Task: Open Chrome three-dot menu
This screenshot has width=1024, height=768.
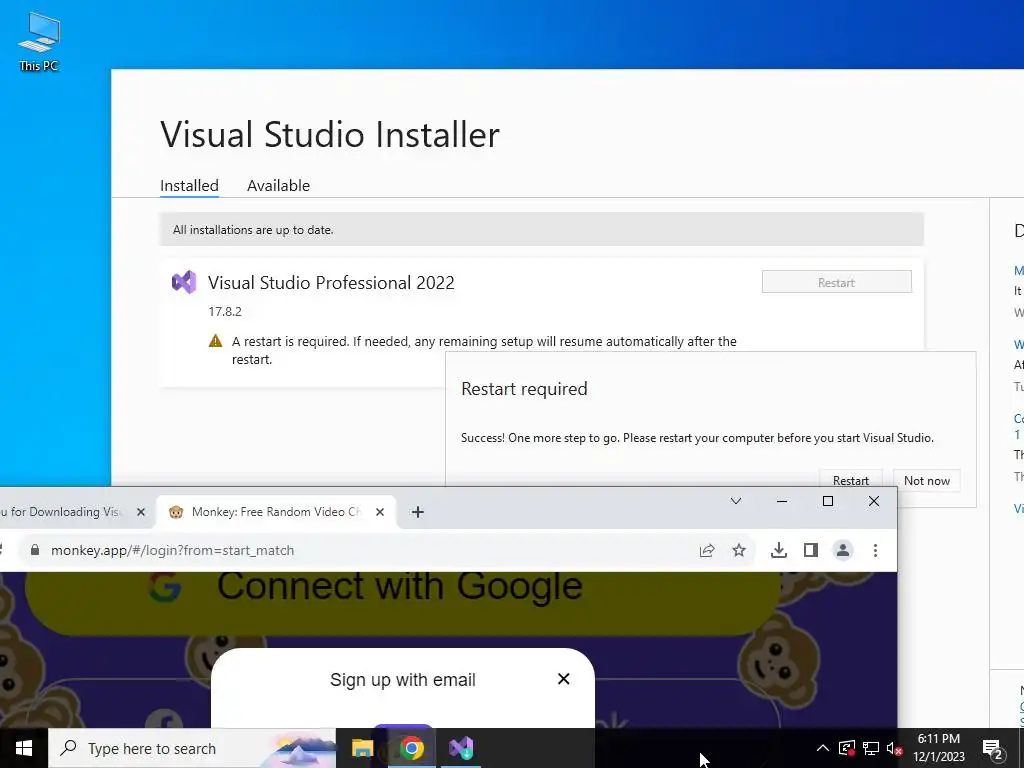Action: [875, 551]
